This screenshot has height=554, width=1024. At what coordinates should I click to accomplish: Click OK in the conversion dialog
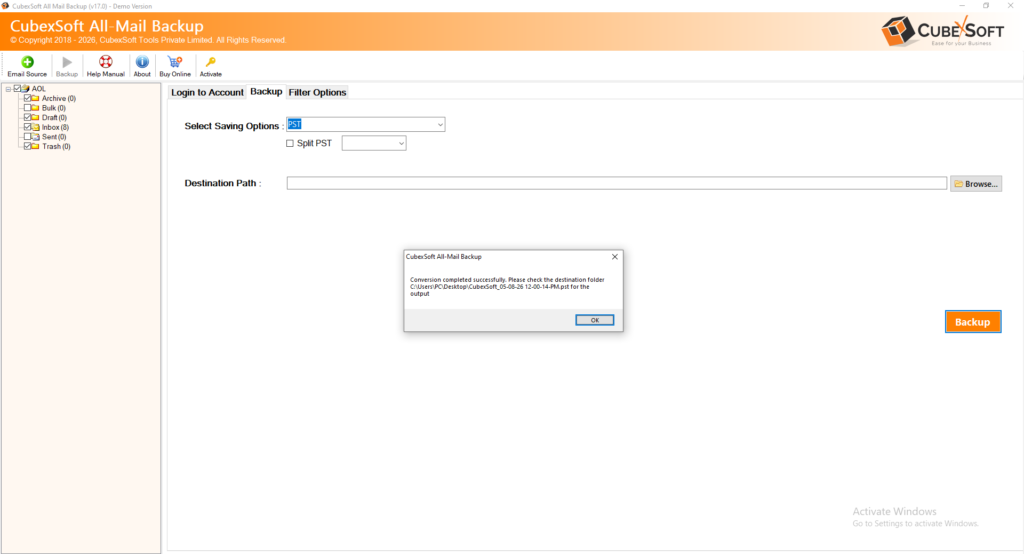pyautogui.click(x=594, y=320)
